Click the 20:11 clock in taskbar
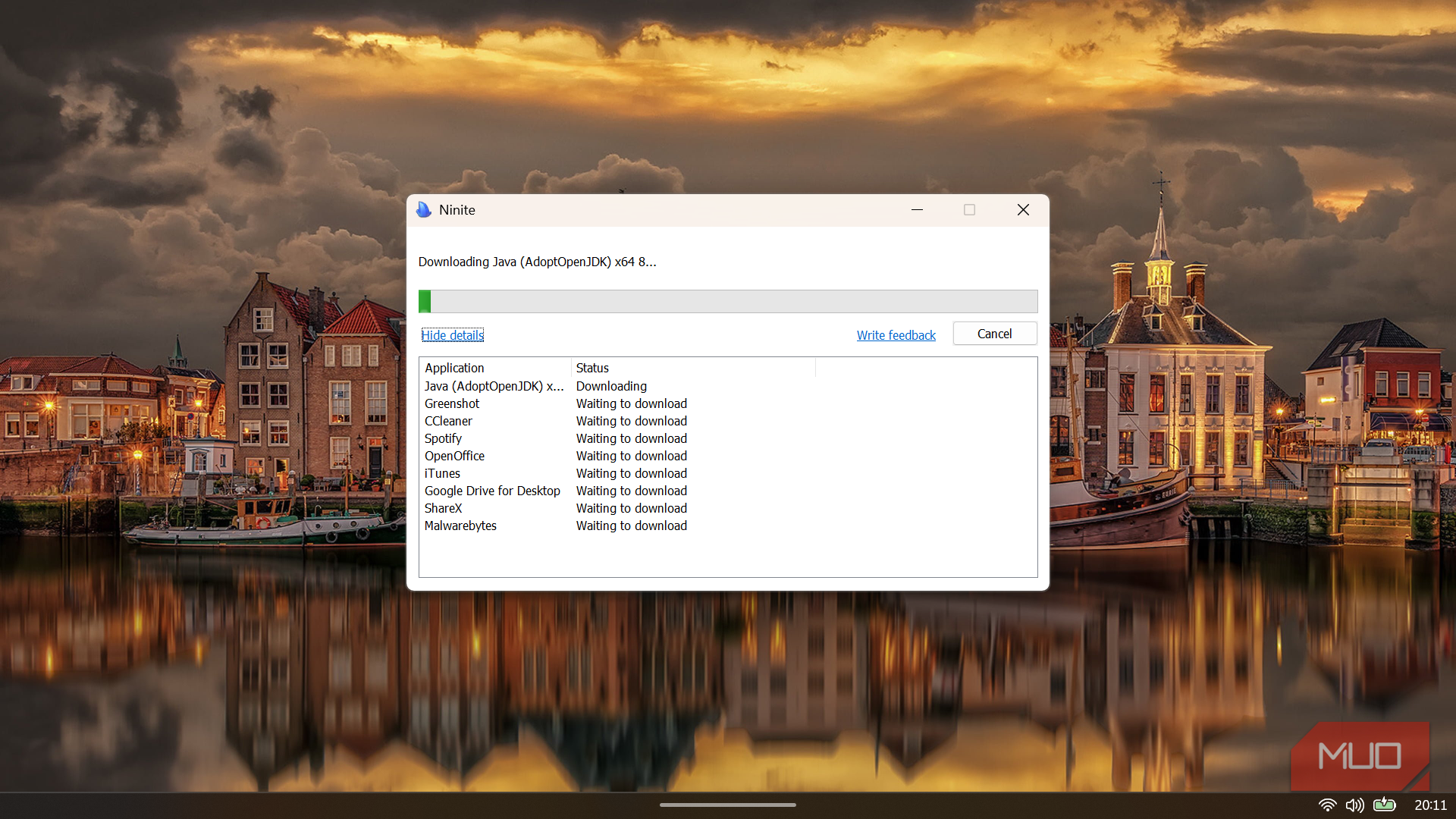 (1430, 805)
